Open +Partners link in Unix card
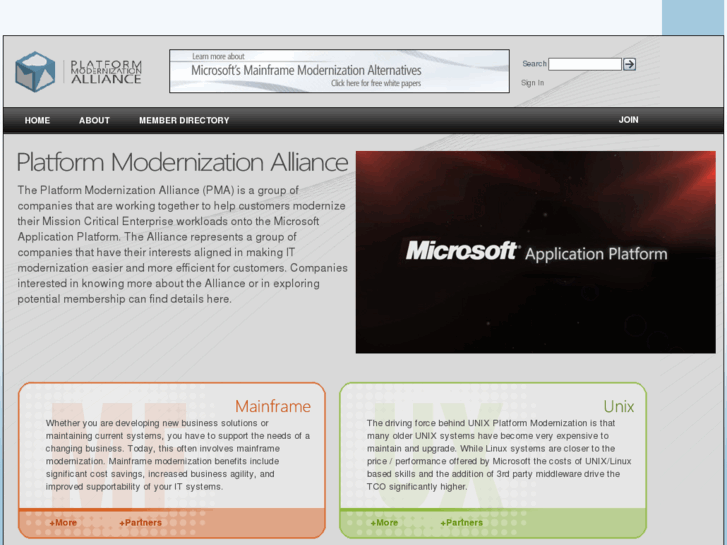This screenshot has width=727, height=545. pos(461,523)
